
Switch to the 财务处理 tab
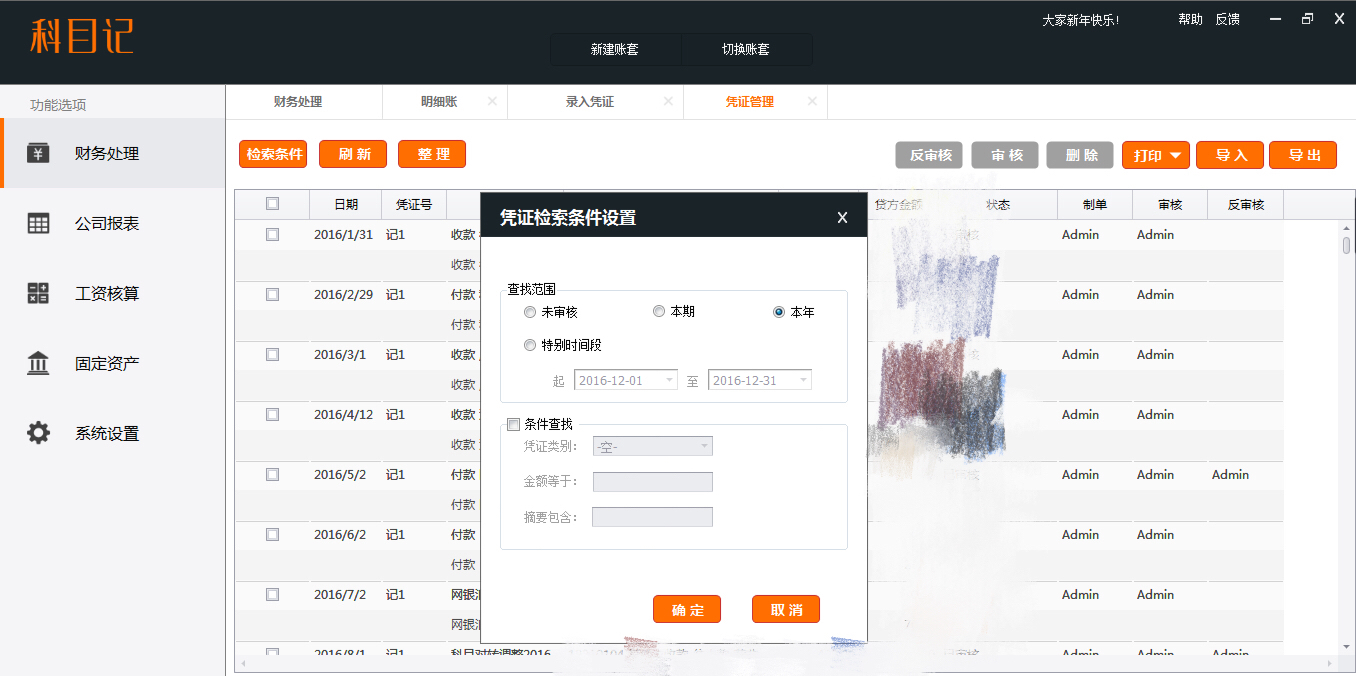(298, 102)
